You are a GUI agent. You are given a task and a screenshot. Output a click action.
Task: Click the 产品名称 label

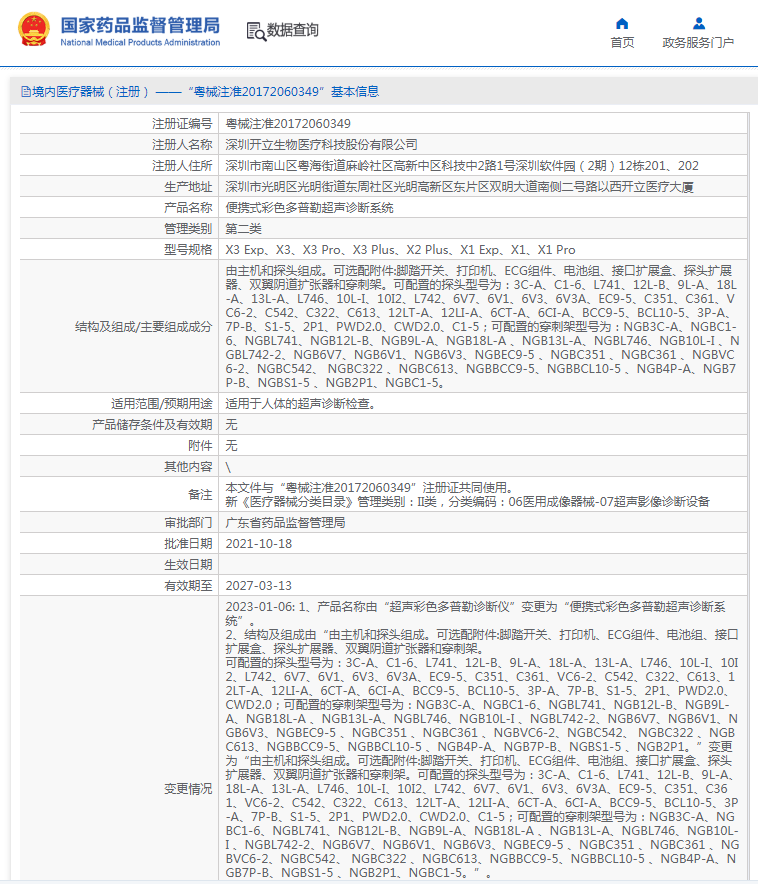(188, 207)
